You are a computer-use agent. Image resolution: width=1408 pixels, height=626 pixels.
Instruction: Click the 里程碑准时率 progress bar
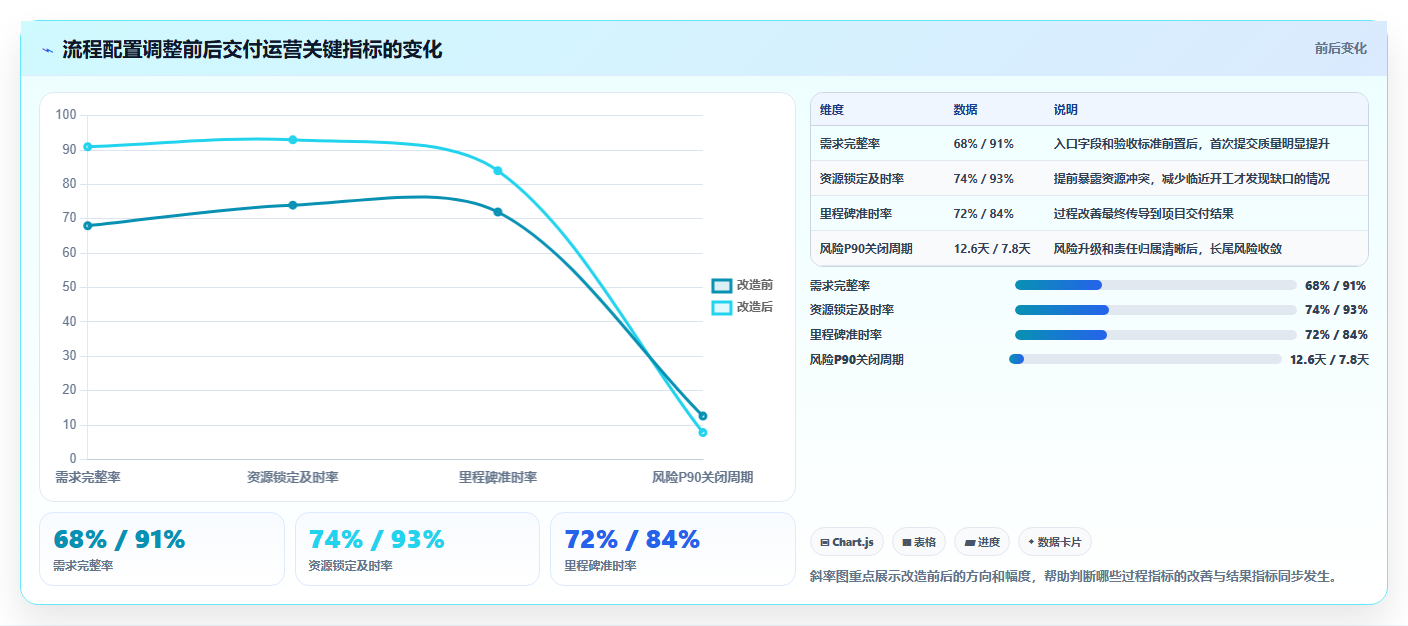[x=1156, y=335]
